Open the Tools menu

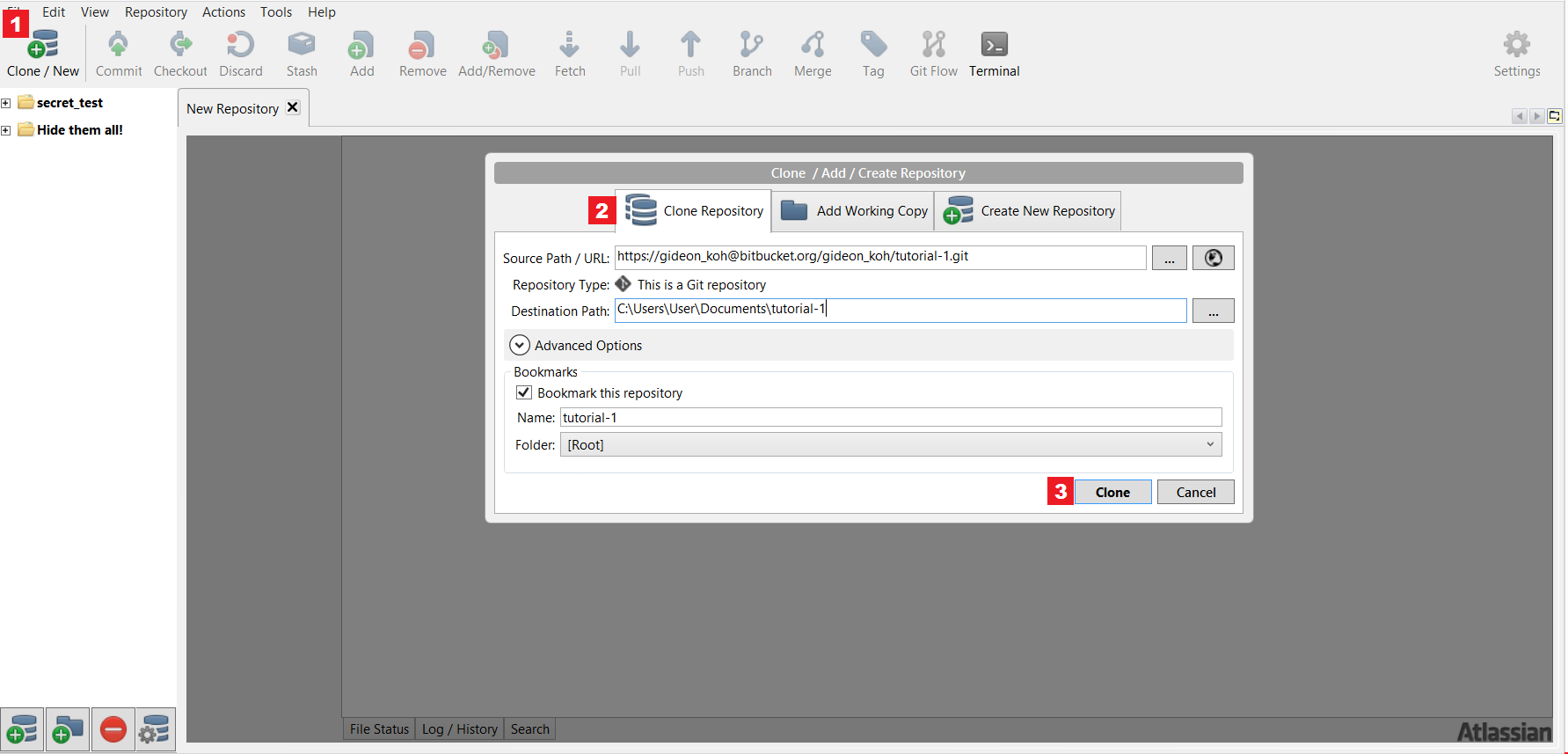click(x=276, y=11)
